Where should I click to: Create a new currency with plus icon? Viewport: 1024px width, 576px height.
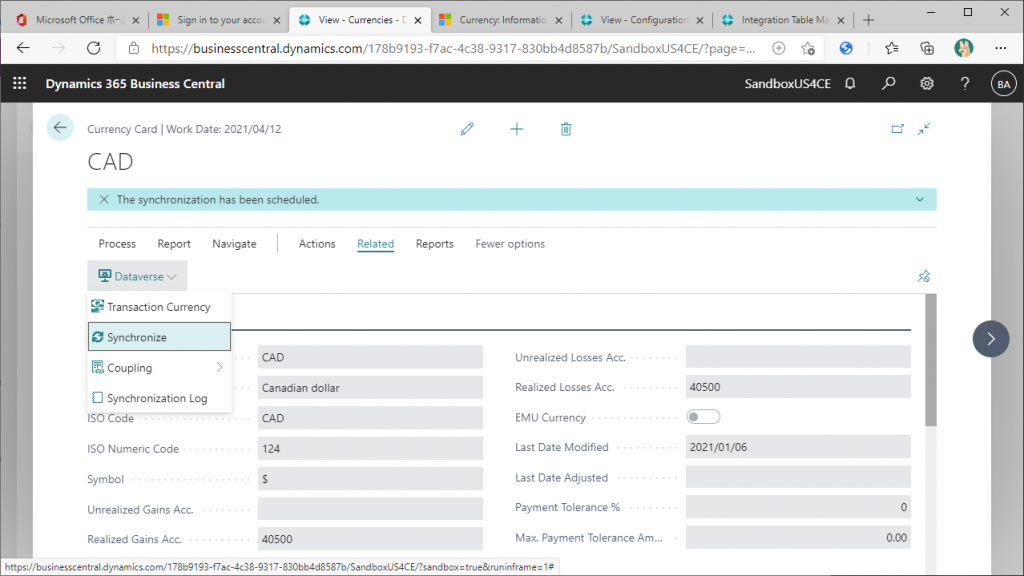(x=517, y=129)
